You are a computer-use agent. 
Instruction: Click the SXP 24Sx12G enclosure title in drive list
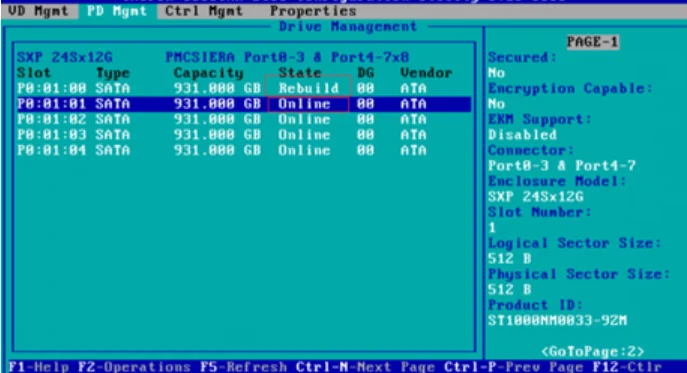64,57
